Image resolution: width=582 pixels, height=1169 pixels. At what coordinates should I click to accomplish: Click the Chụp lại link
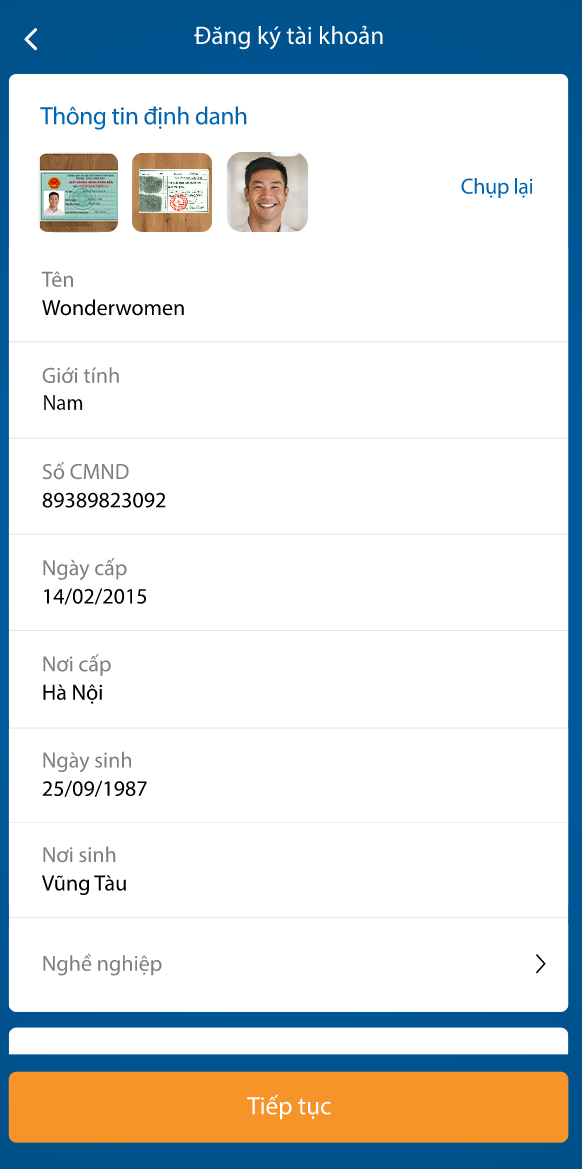pyautogui.click(x=497, y=186)
